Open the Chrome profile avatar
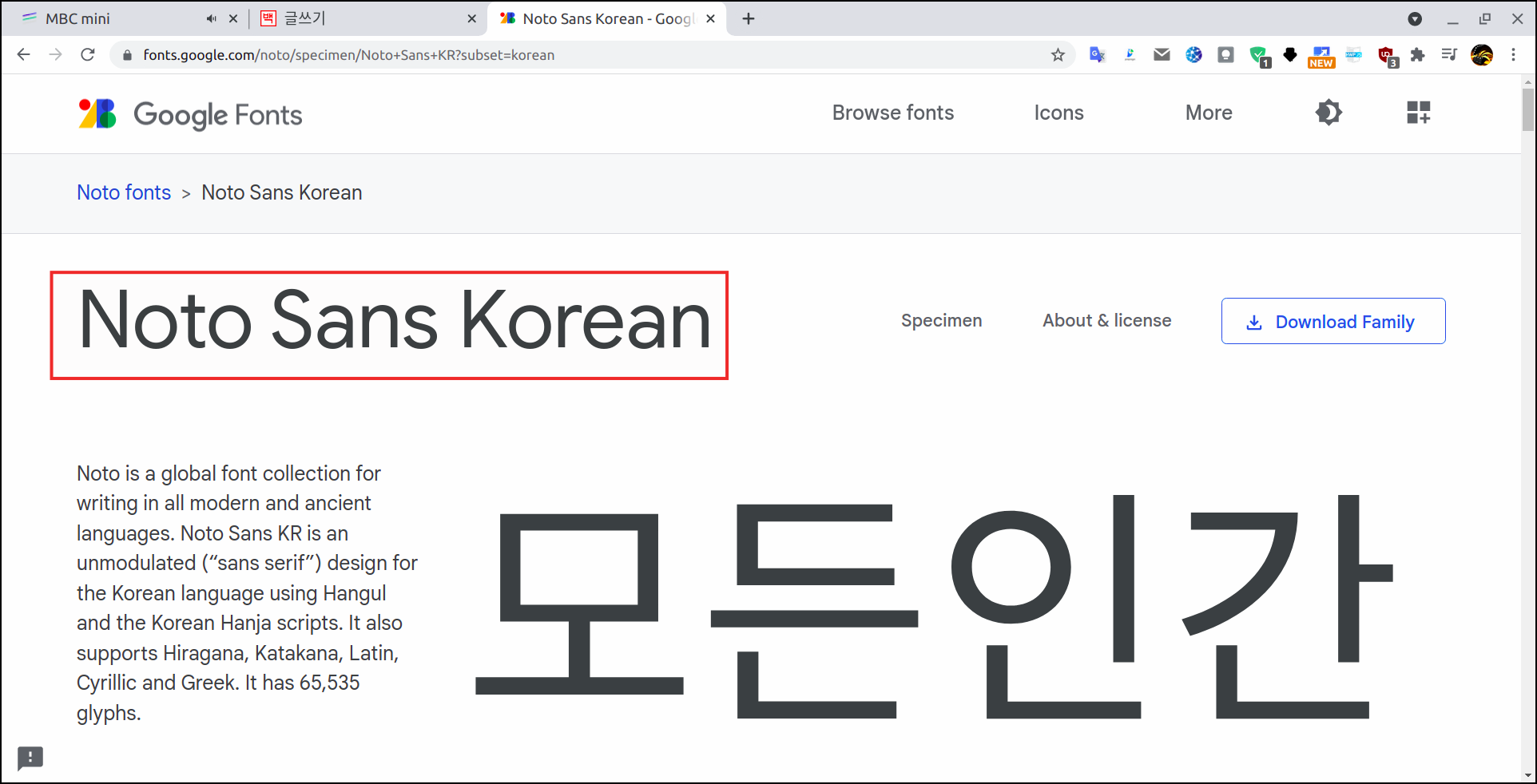Image resolution: width=1537 pixels, height=784 pixels. 1482,54
